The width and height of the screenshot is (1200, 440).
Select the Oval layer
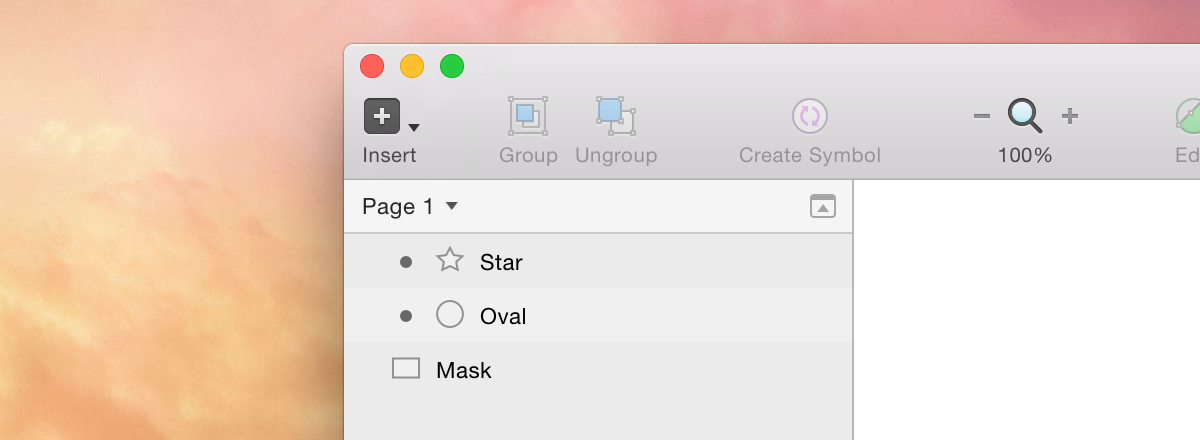(x=598, y=315)
